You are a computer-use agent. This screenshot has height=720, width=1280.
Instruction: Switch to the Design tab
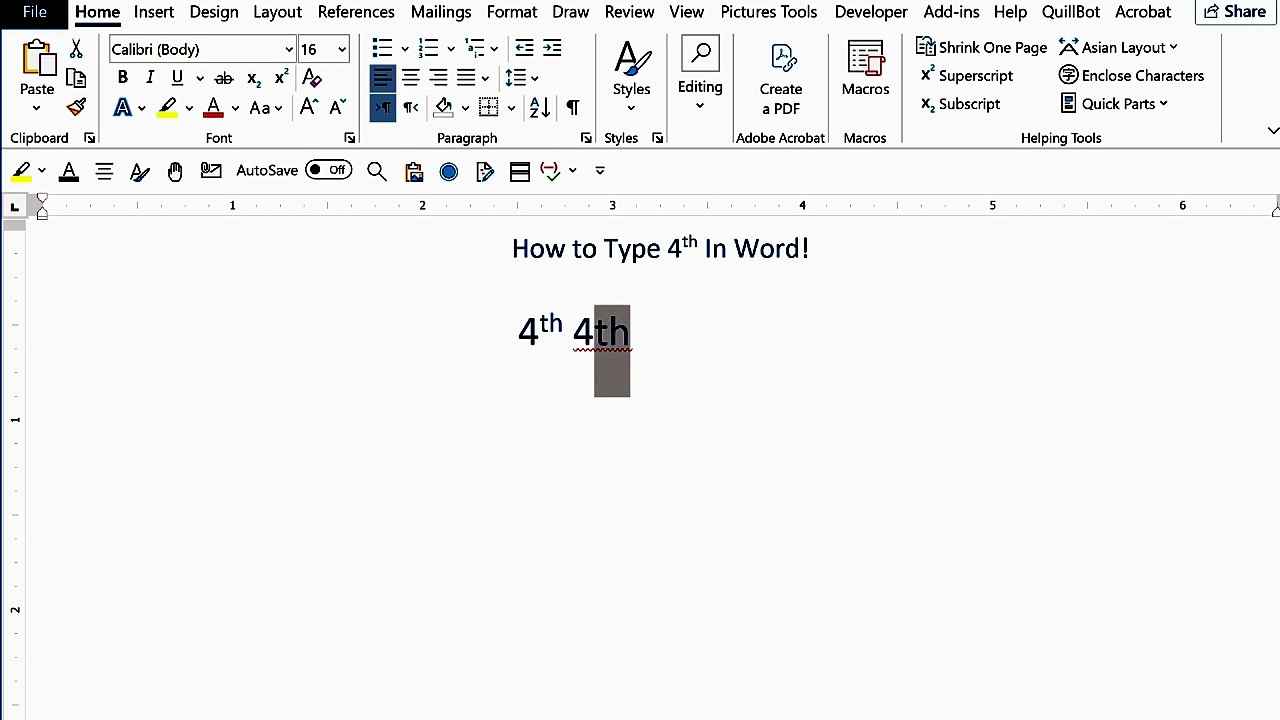tap(214, 12)
